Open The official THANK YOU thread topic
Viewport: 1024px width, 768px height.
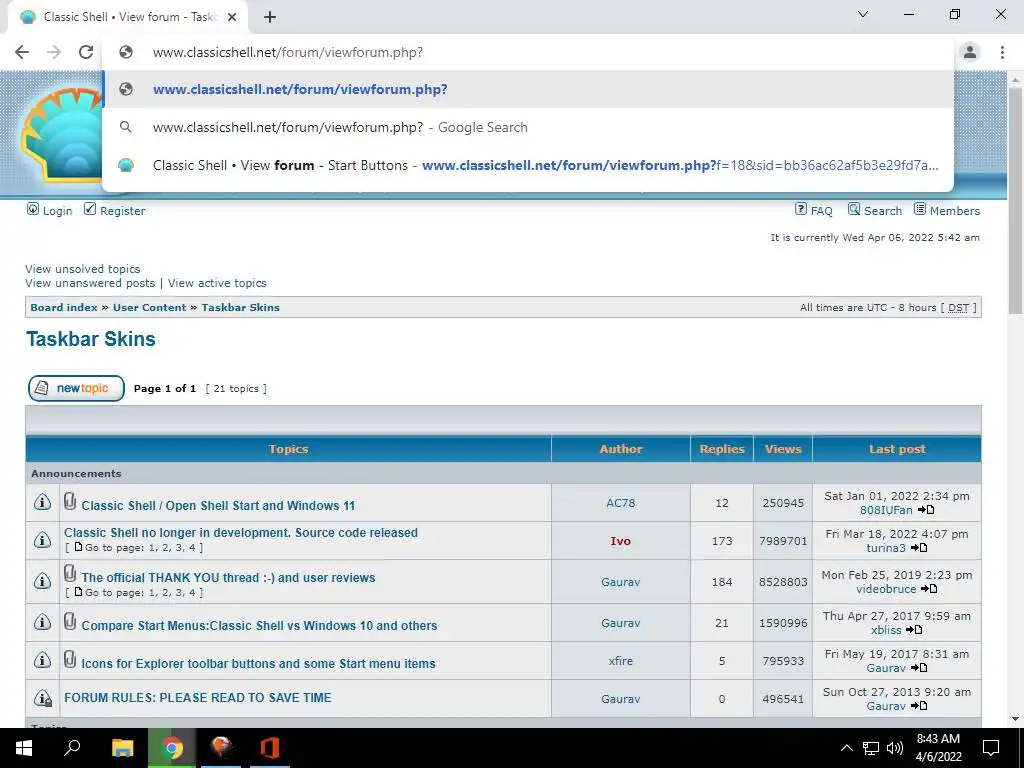[229, 578]
